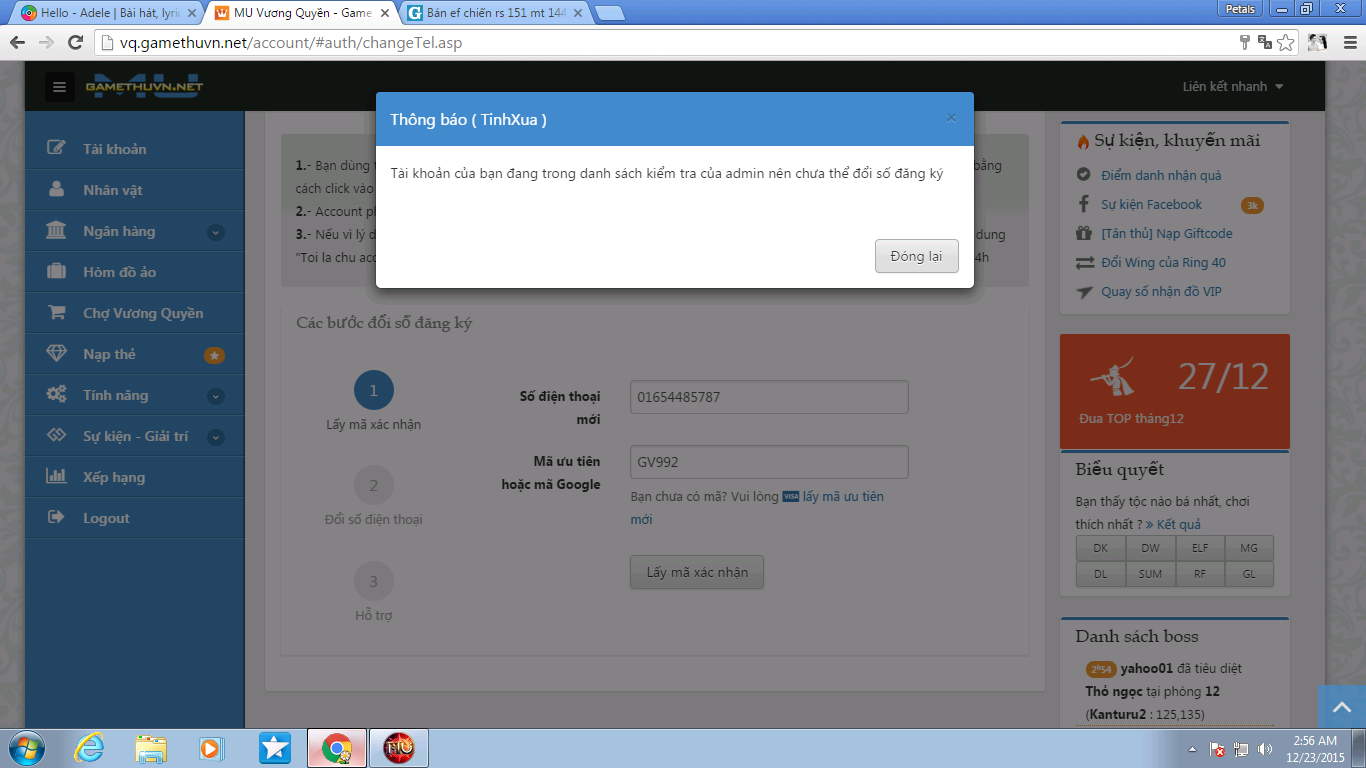Vote for the ELF class option
Viewport: 1366px width, 768px height.
click(1199, 548)
